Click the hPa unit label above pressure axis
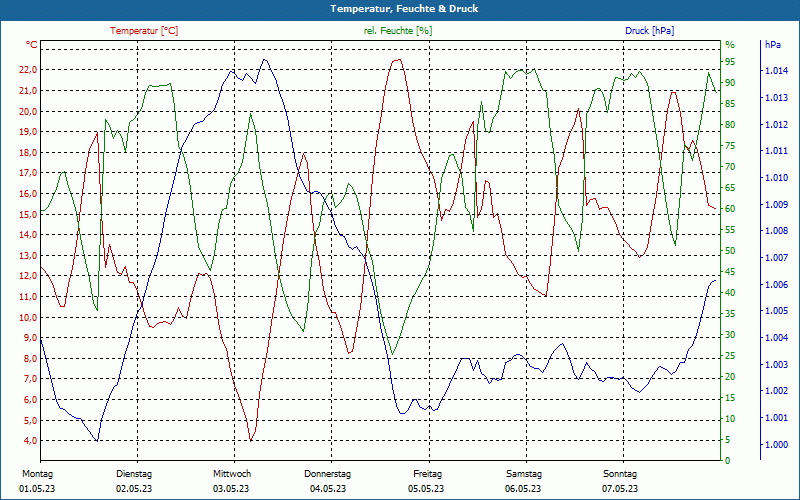800x500 pixels. click(773, 45)
